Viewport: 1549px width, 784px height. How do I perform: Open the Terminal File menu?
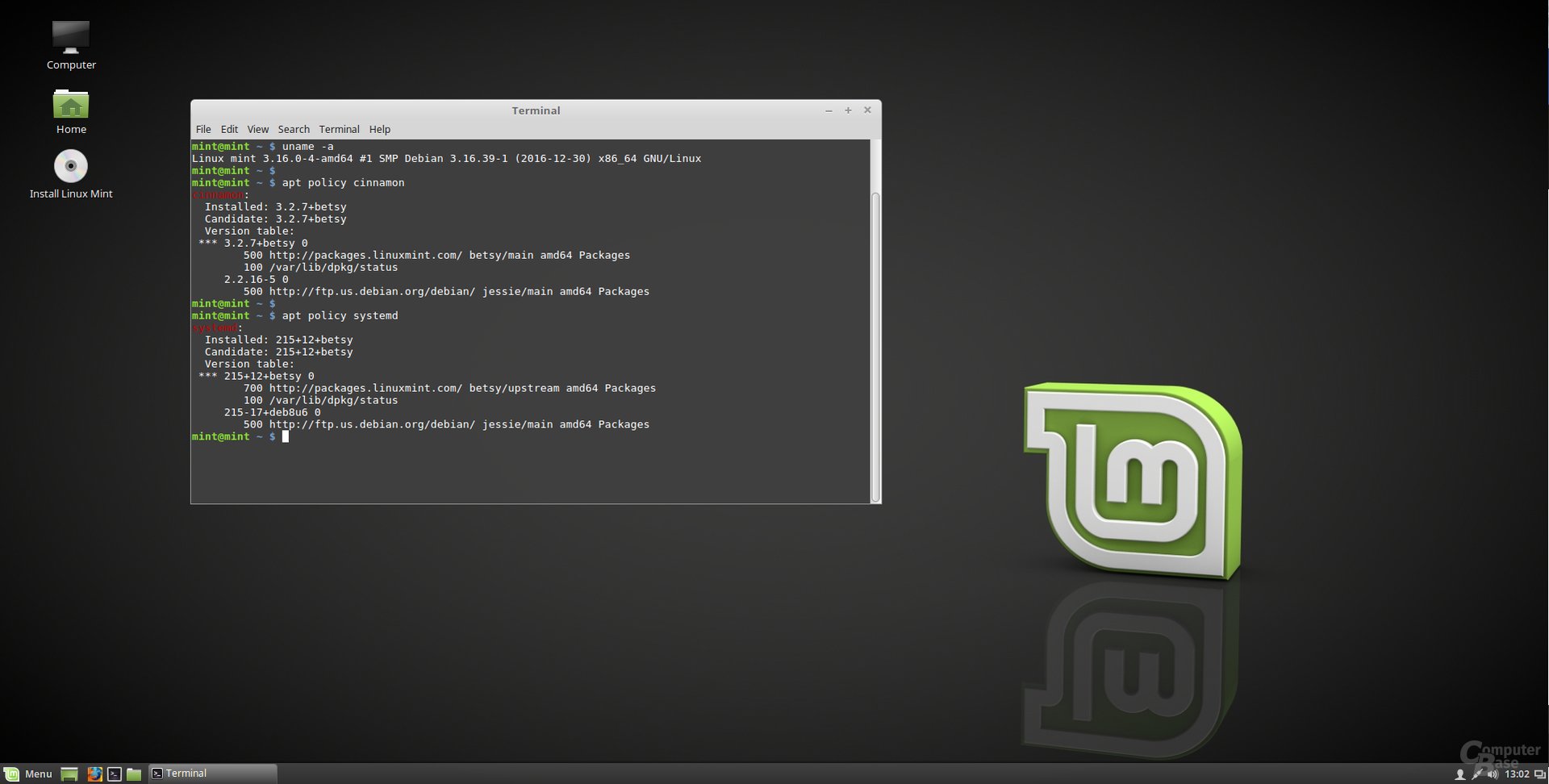[203, 129]
